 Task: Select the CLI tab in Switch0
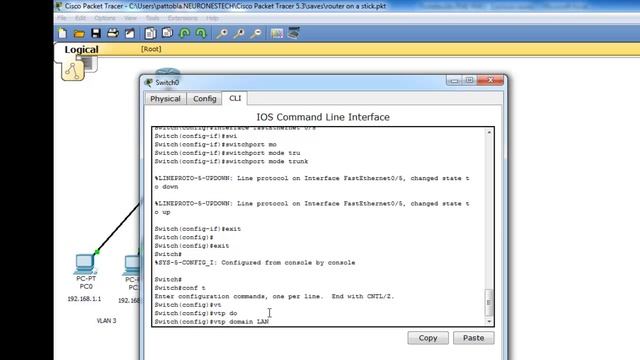coord(235,98)
